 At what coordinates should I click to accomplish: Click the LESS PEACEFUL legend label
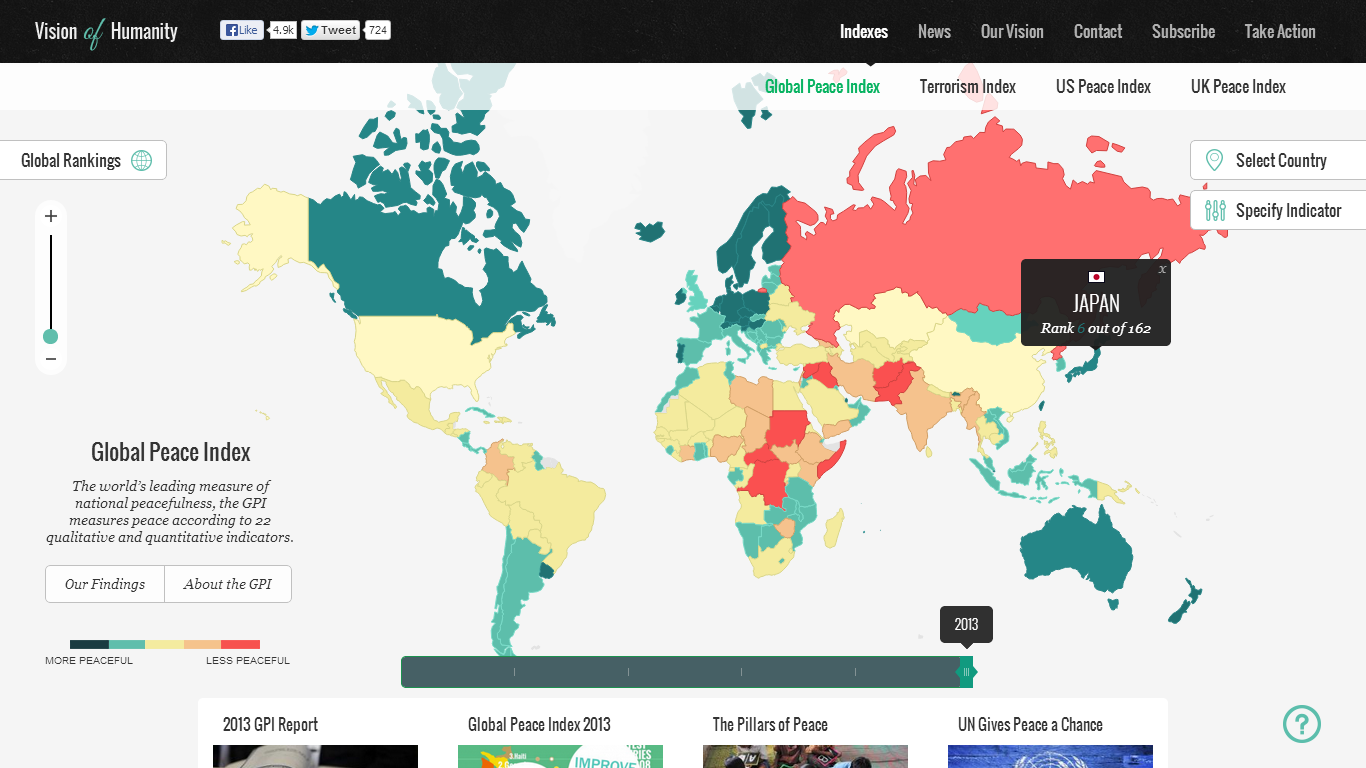point(248,661)
